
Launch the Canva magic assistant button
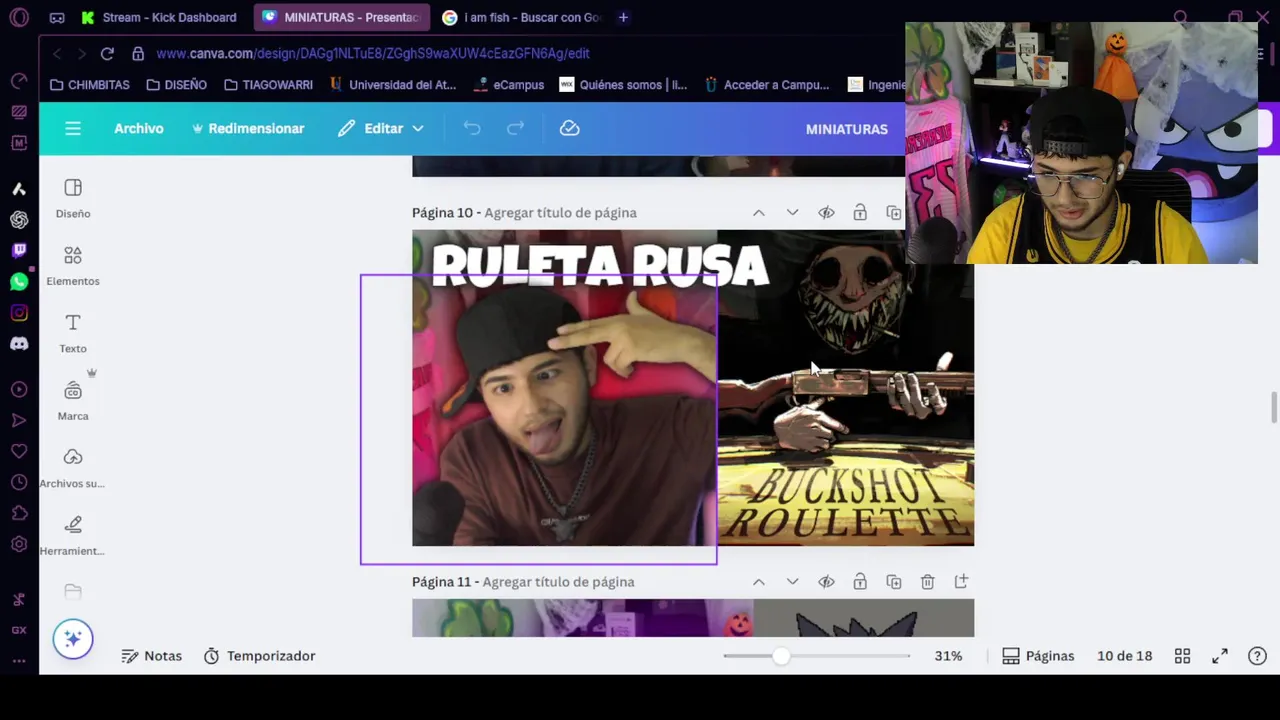click(73, 639)
